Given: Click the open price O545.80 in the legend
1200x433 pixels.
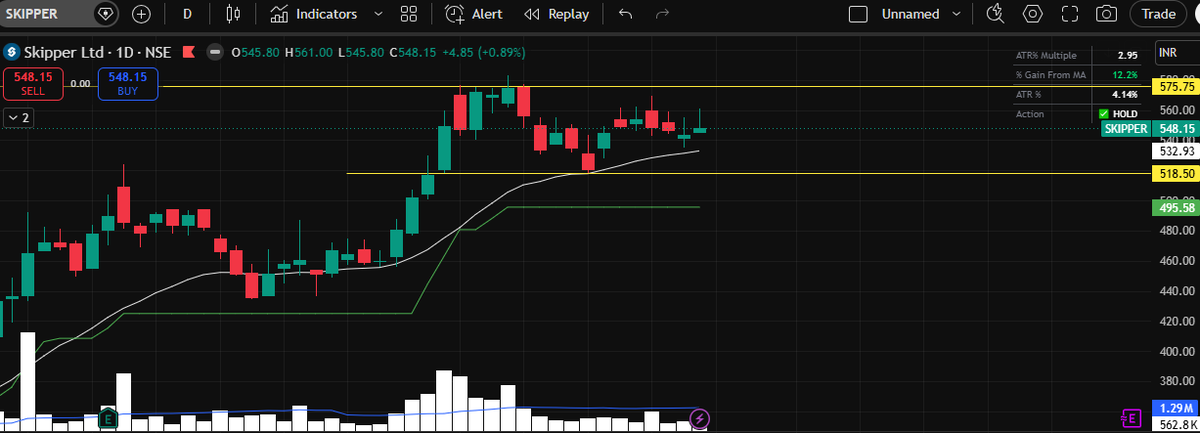Looking at the screenshot, I should tap(254, 52).
